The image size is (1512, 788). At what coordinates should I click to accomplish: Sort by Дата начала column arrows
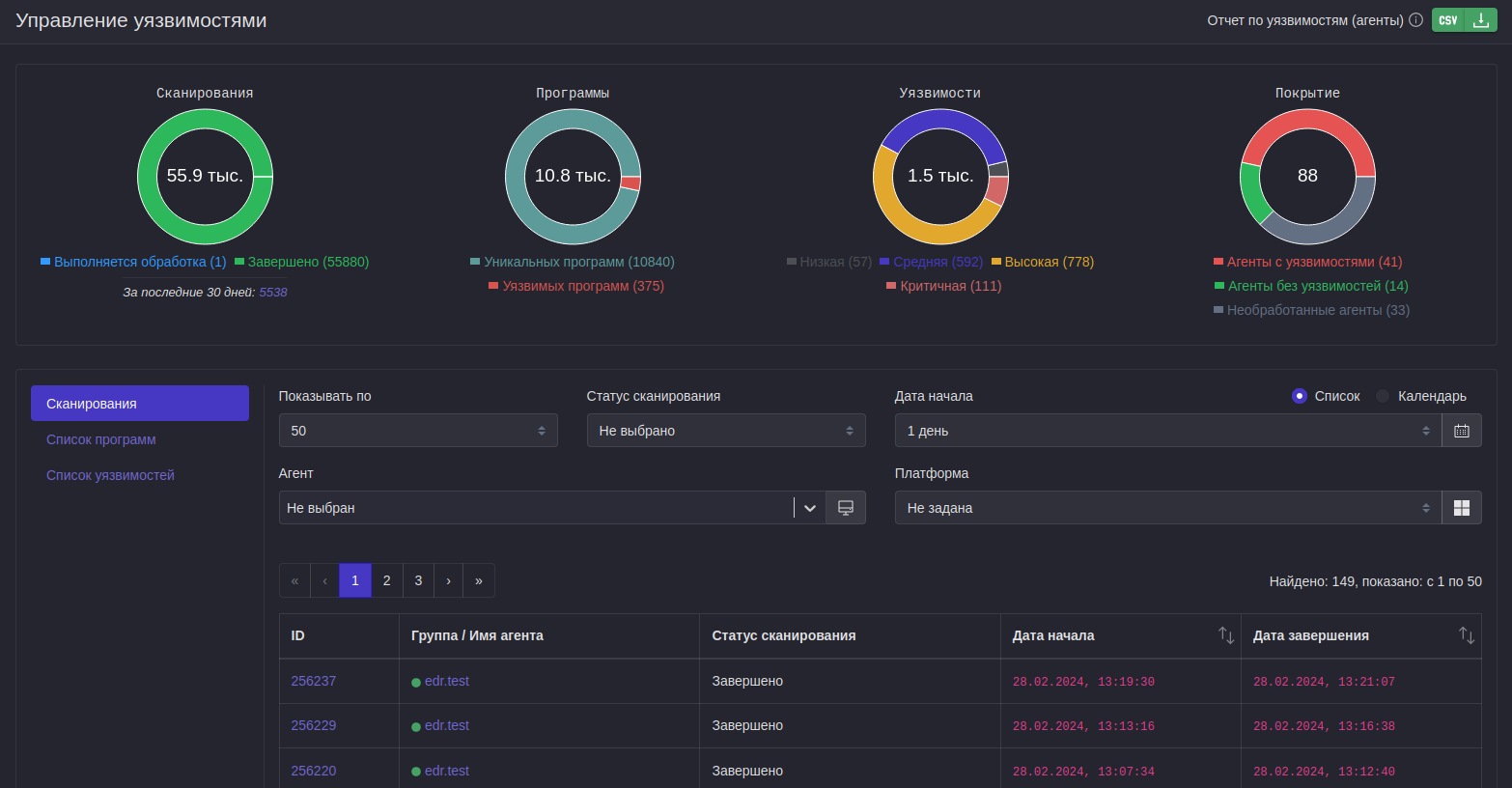coord(1225,635)
